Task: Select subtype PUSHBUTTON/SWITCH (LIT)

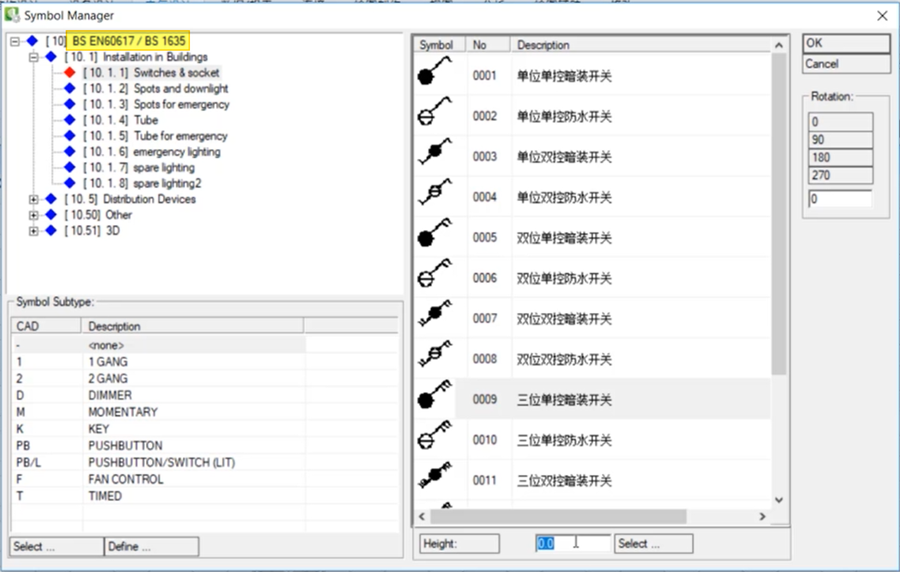Action: (158, 462)
